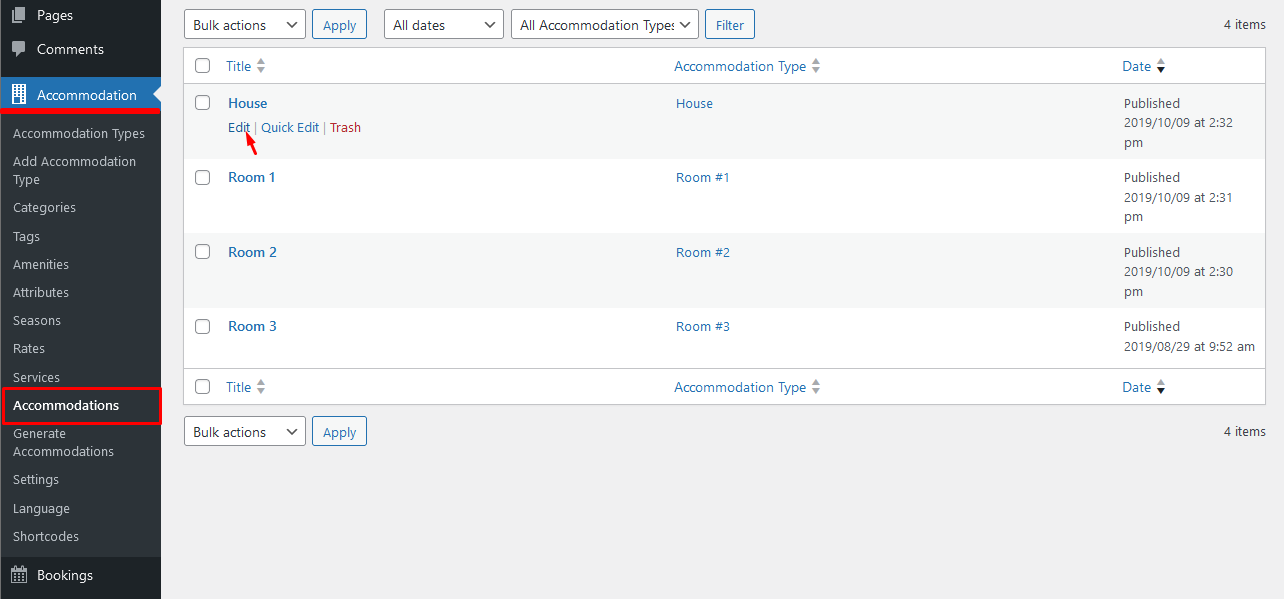The image size is (1284, 599).
Task: Click the Filter button
Action: click(x=730, y=25)
